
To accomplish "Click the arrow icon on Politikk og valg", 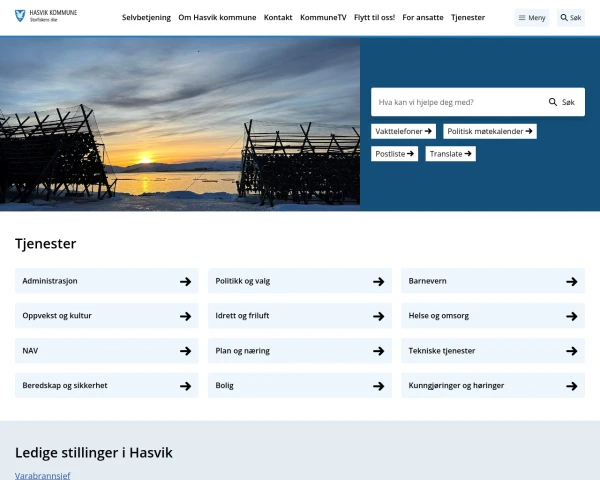I will [x=379, y=282].
